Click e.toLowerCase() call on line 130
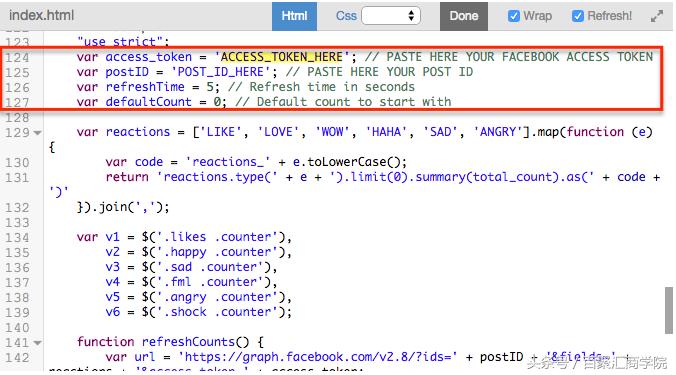Screen dimensions: 676x375 point(350,162)
